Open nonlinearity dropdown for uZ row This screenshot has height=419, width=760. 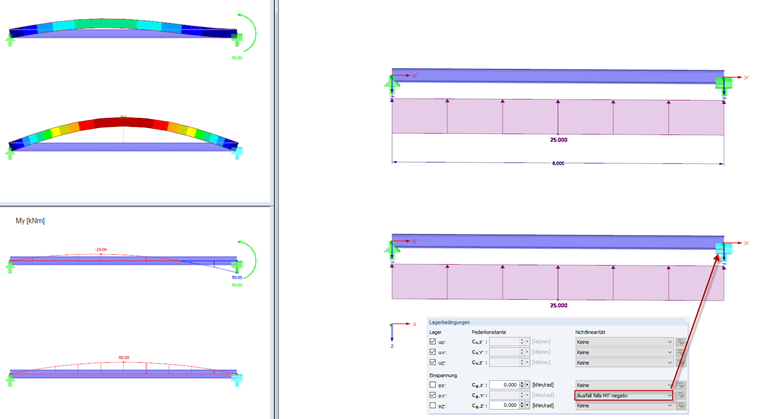click(624, 363)
